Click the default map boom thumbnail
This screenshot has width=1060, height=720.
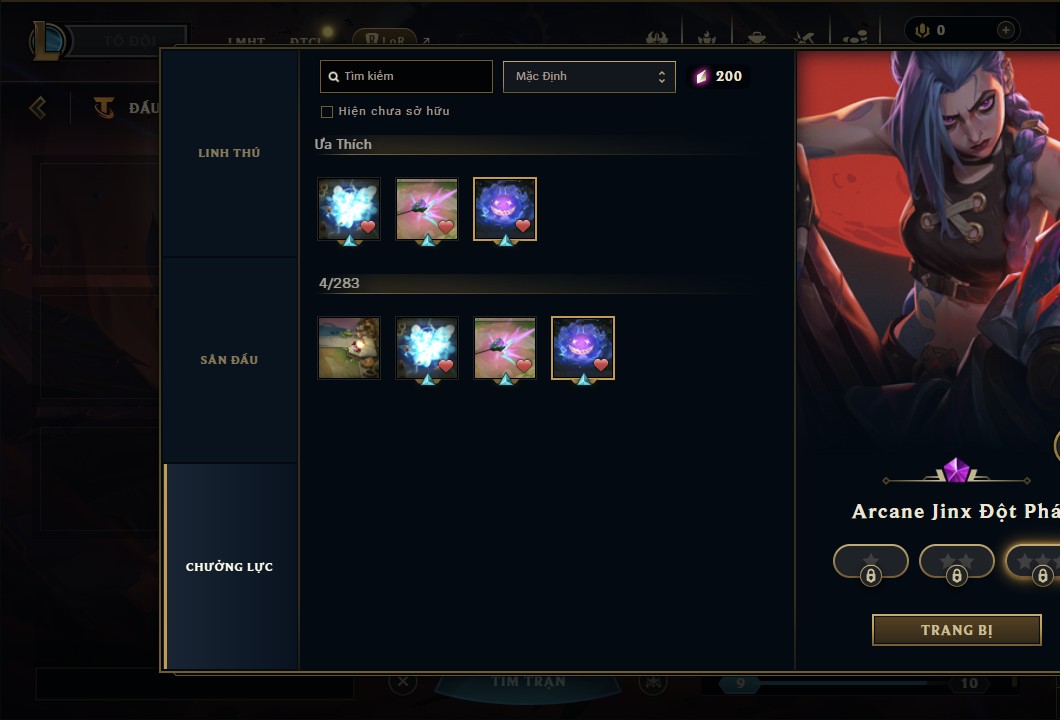coord(349,347)
